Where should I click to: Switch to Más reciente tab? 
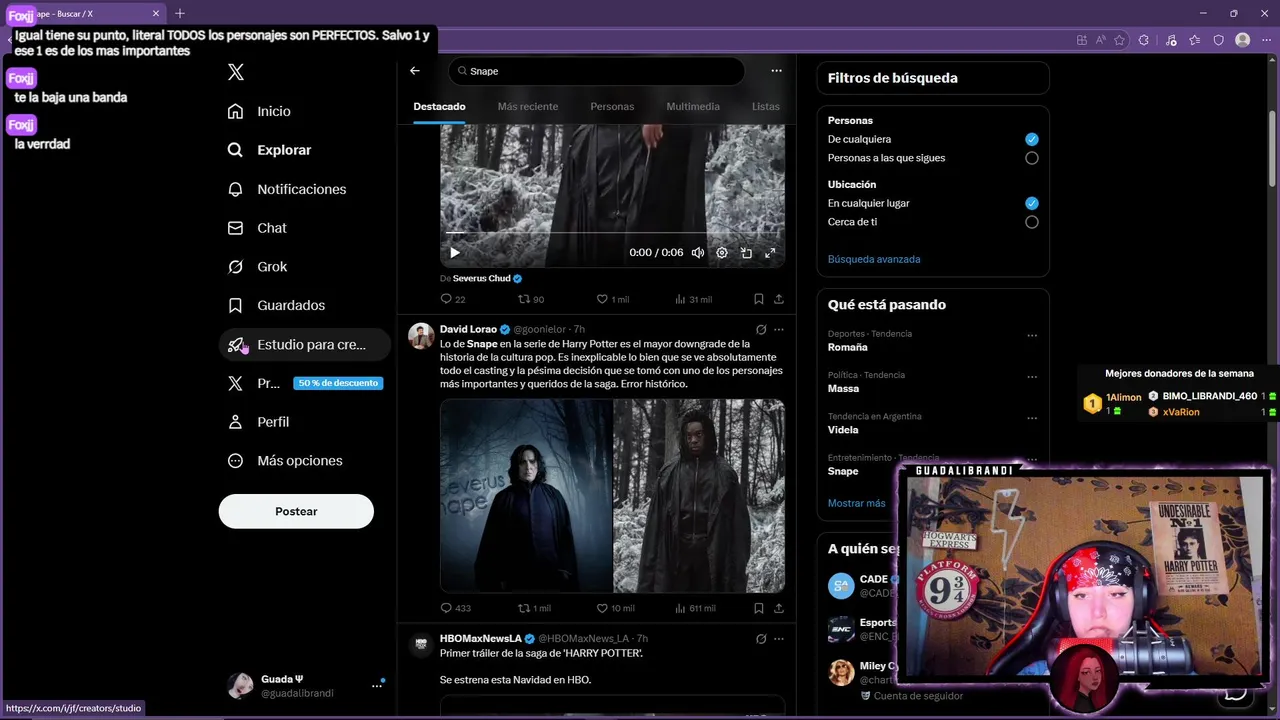pos(528,106)
